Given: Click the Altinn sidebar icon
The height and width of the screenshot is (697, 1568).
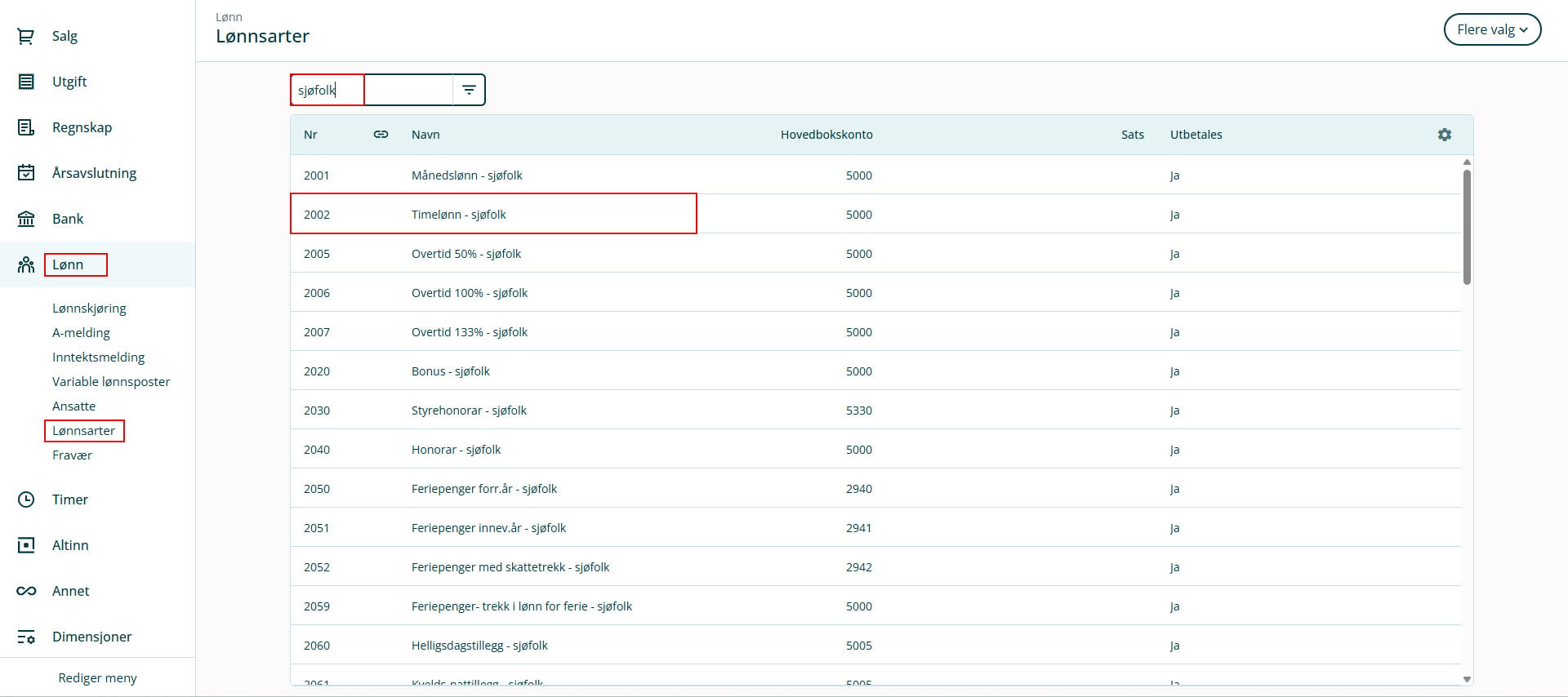Looking at the screenshot, I should click(26, 545).
